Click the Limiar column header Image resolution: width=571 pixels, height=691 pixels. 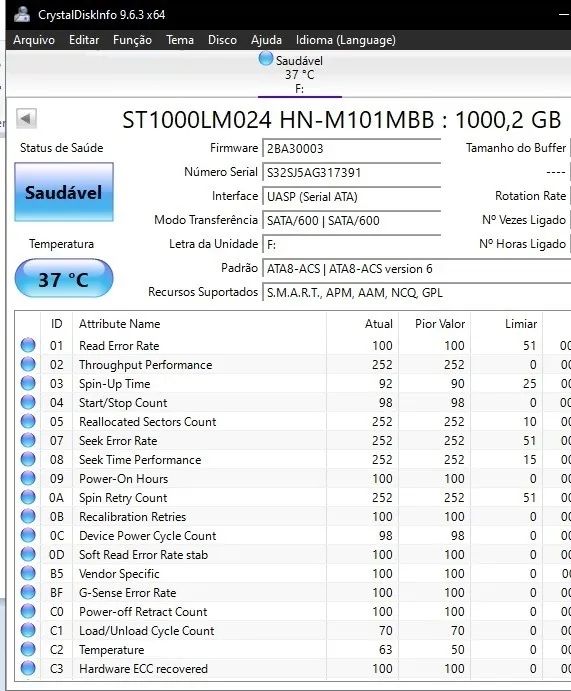tap(507, 324)
